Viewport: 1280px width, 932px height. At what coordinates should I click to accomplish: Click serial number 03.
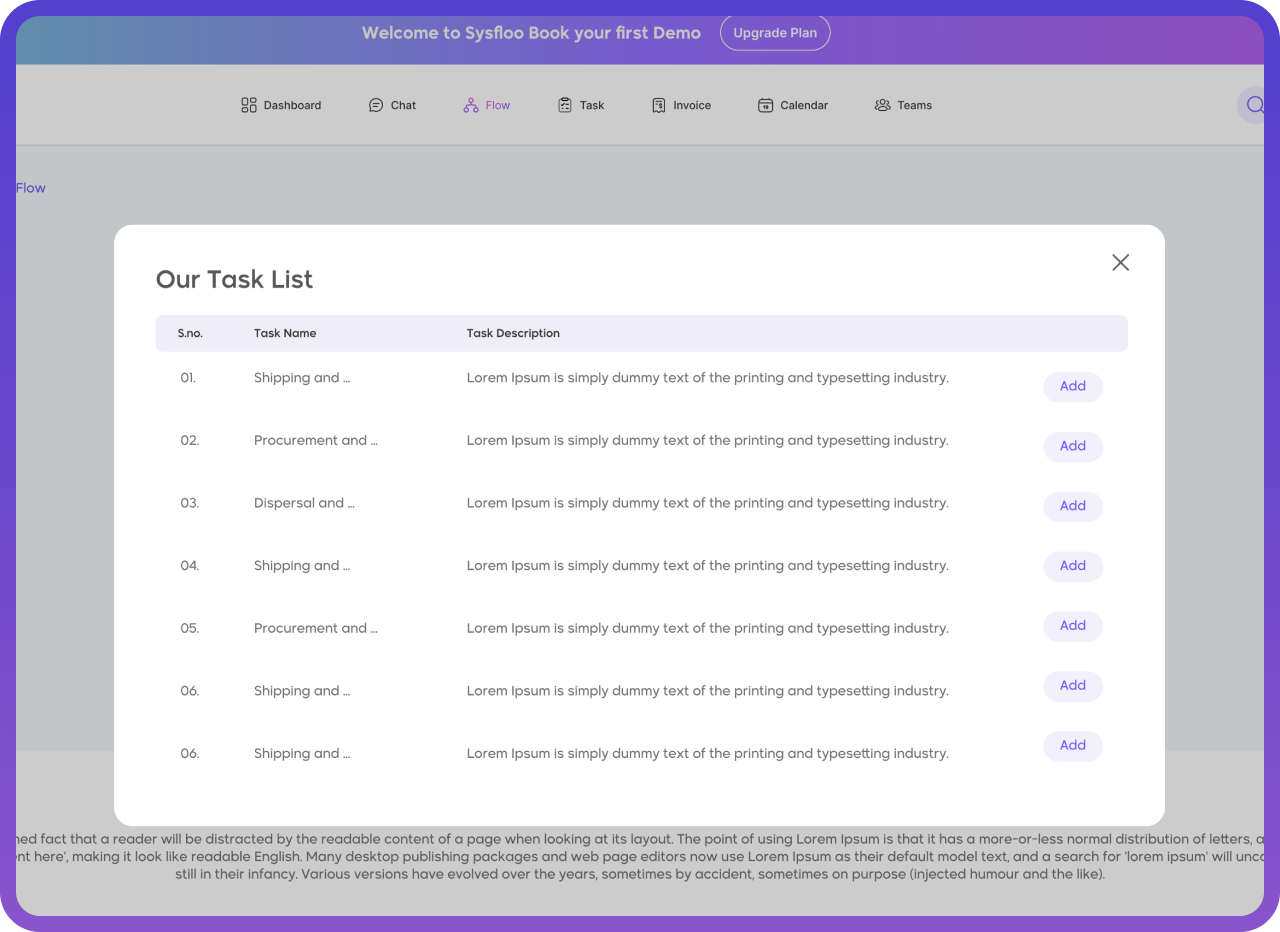(x=190, y=503)
